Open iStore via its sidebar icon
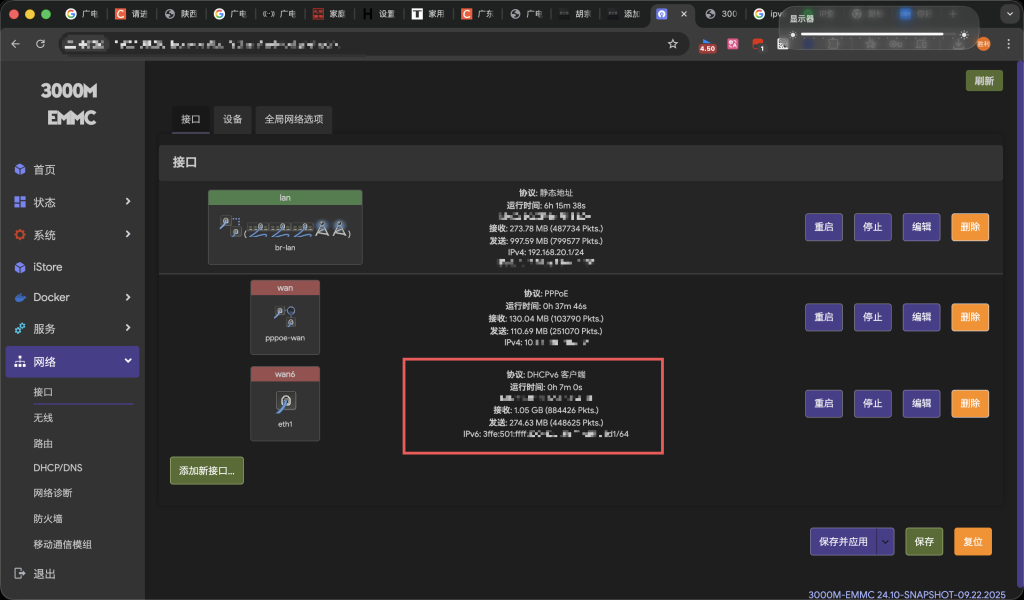This screenshot has height=600, width=1024. coord(20,267)
